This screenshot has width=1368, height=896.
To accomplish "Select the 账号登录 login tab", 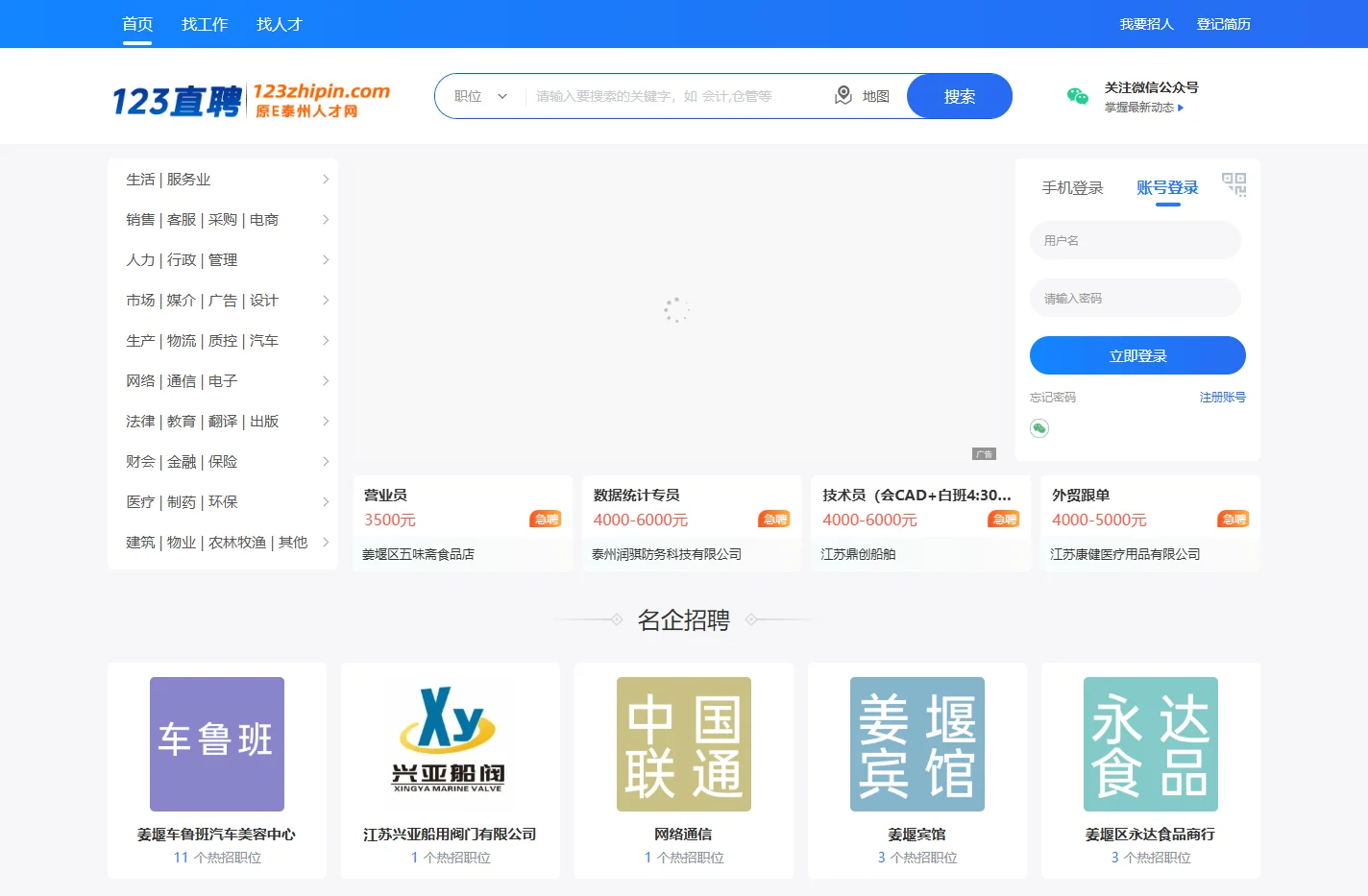I will tap(1167, 187).
